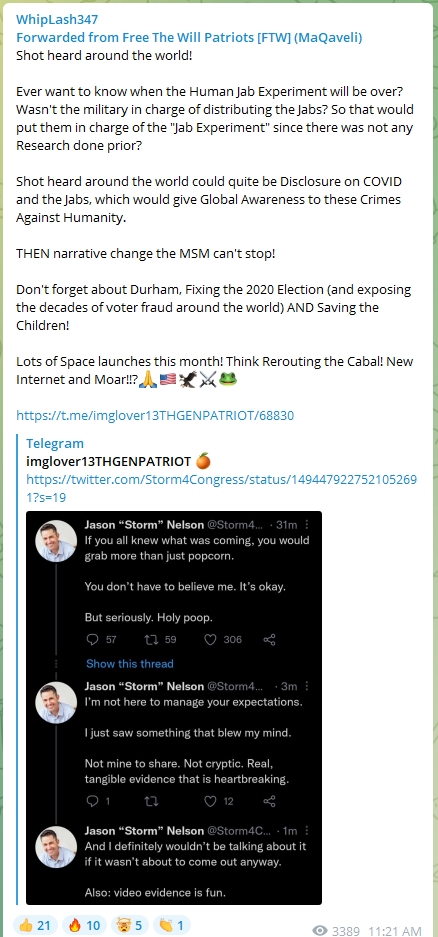Click the Telegram preview title

point(55,443)
